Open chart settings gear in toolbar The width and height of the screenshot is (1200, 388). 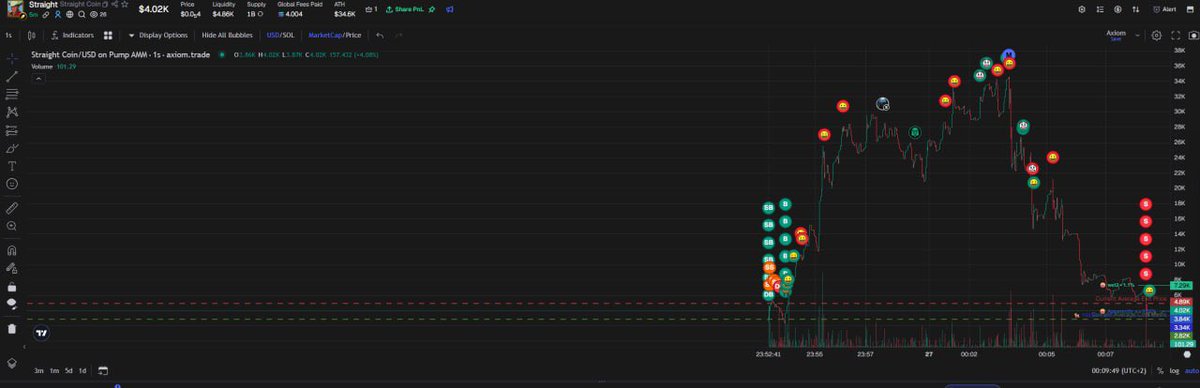pyautogui.click(x=1156, y=35)
